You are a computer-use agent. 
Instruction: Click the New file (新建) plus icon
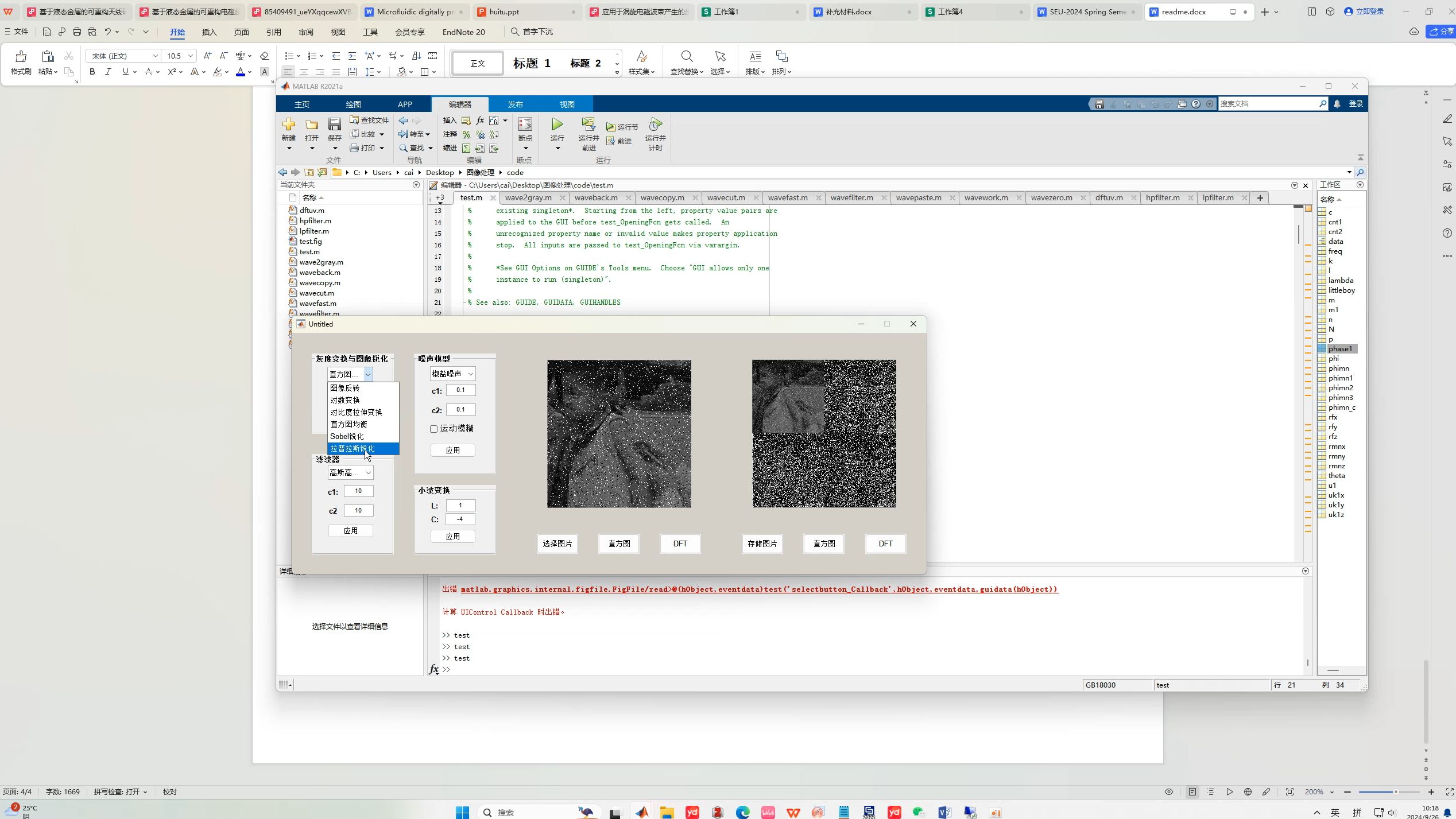[x=289, y=125]
